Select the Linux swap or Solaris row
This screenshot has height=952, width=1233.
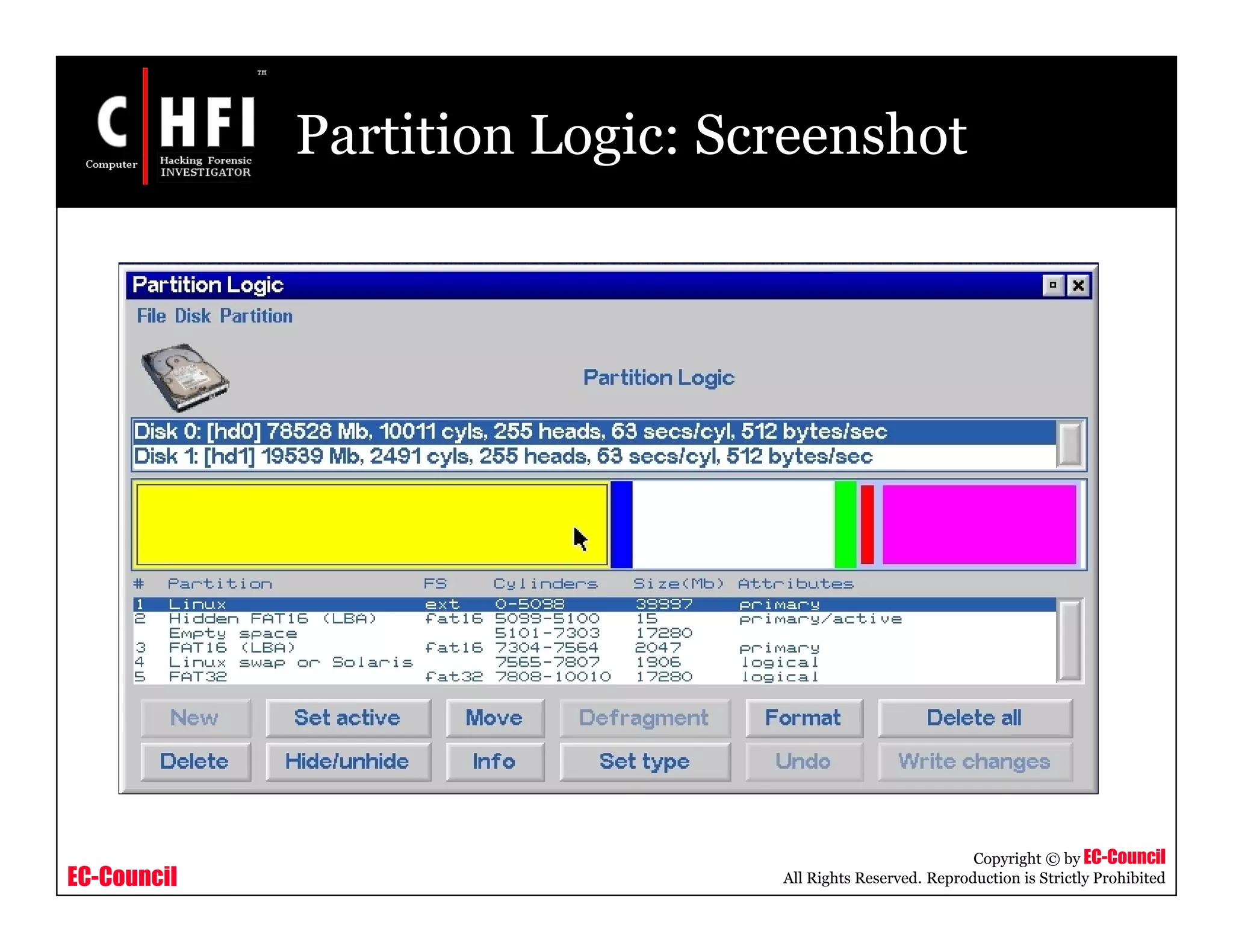click(x=290, y=663)
